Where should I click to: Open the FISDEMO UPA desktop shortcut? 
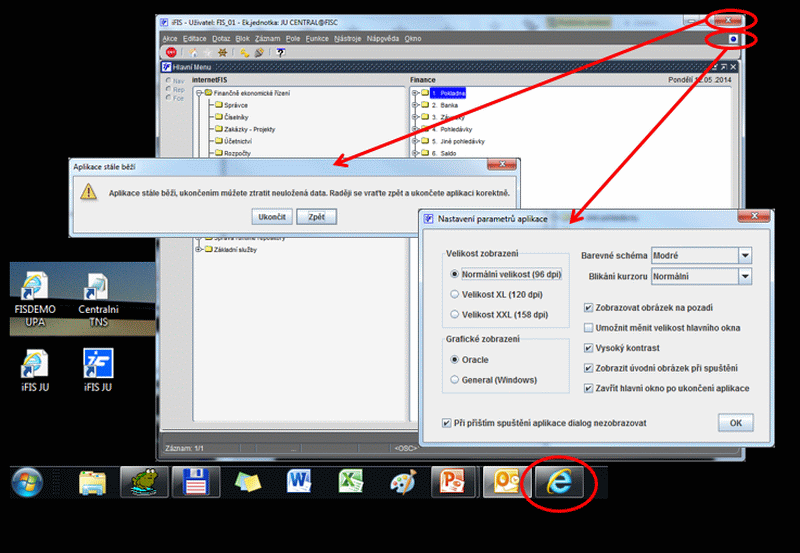coord(35,299)
